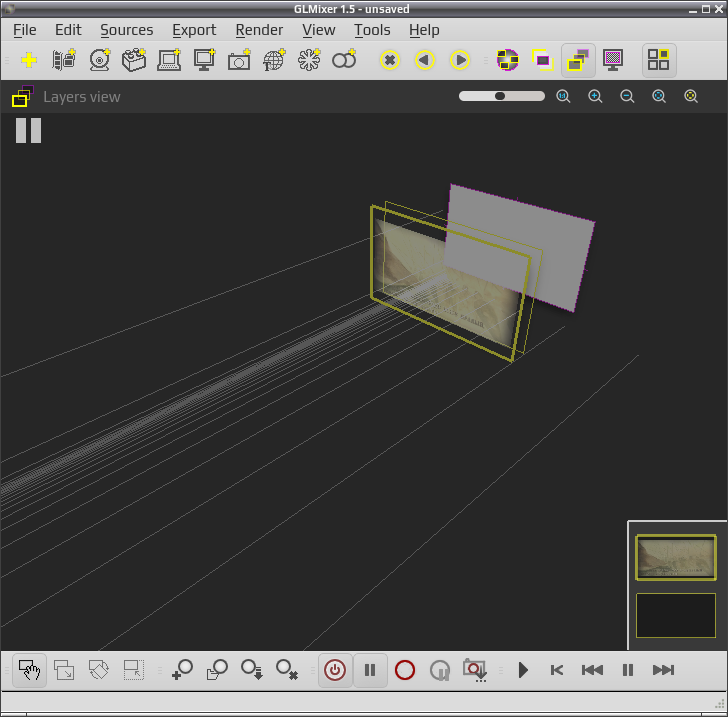The image size is (728, 717).
Task: Open the Sources menu
Action: pyautogui.click(x=127, y=30)
